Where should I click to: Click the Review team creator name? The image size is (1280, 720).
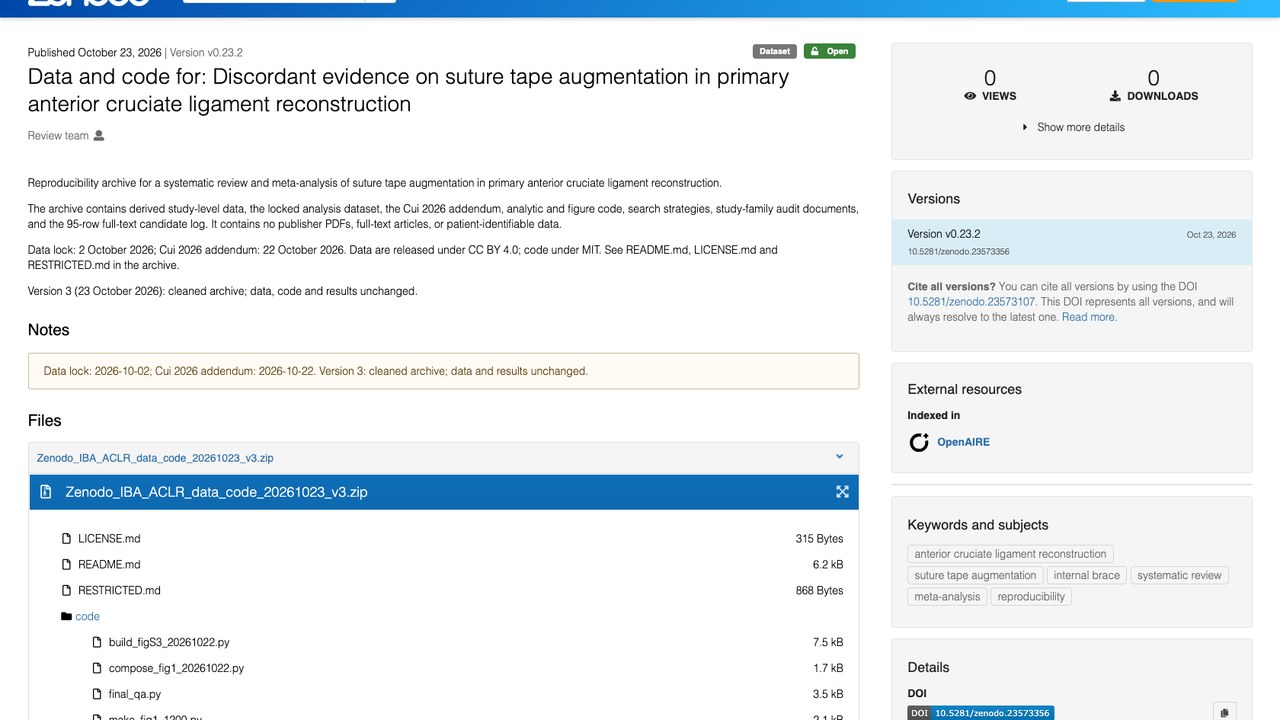58,136
